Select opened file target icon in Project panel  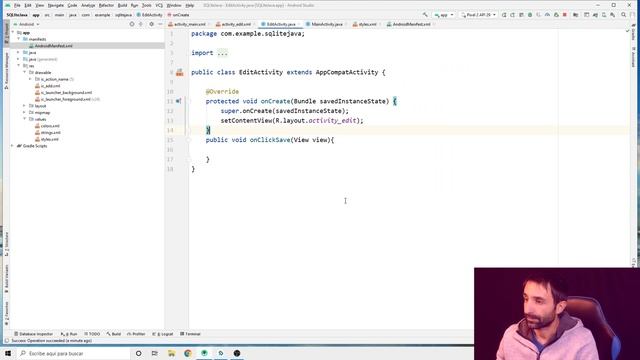tap(132, 24)
